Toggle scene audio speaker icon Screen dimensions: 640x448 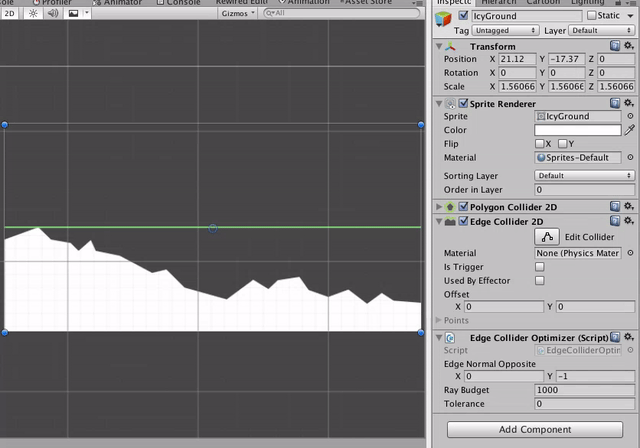(x=53, y=13)
